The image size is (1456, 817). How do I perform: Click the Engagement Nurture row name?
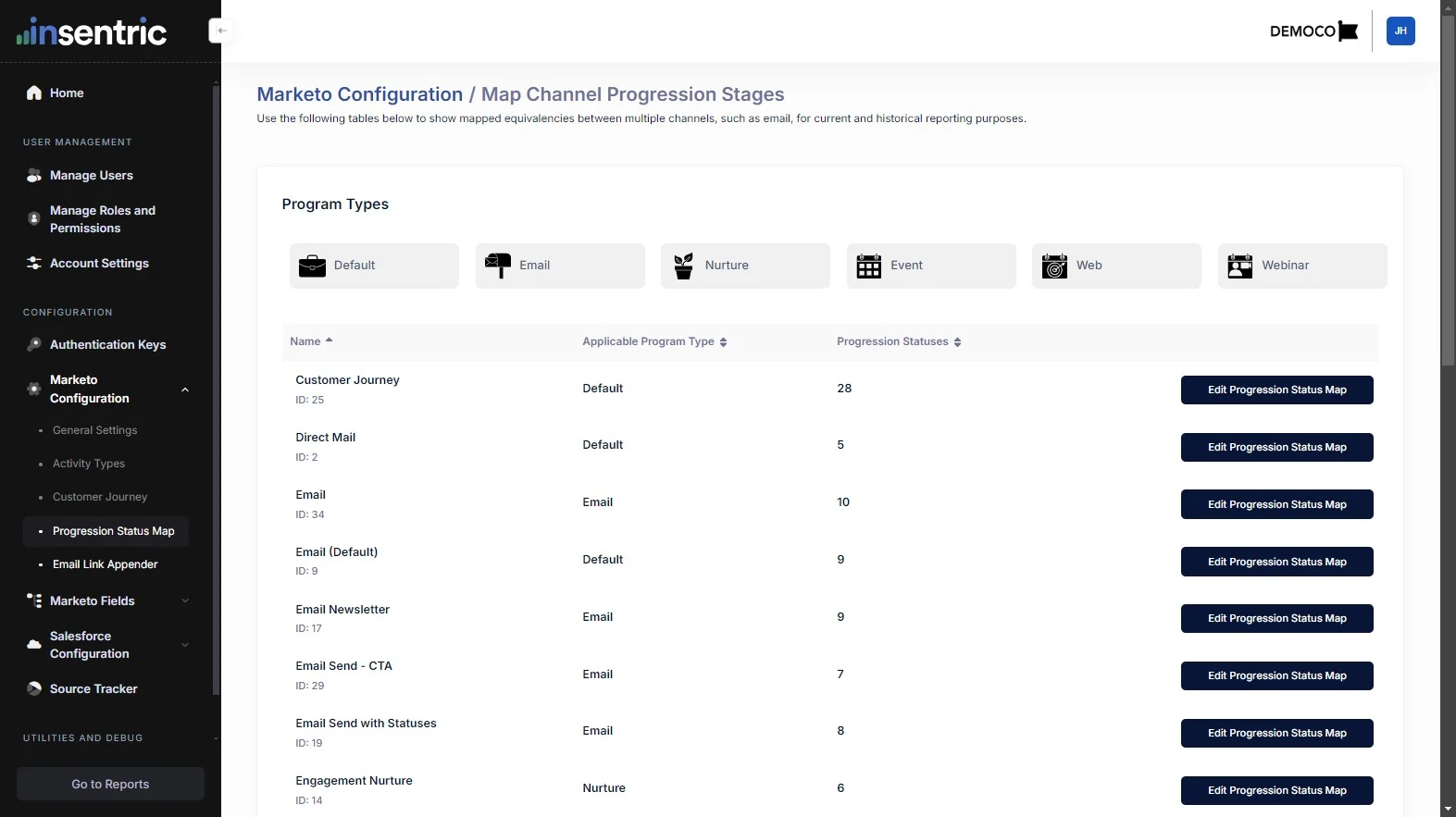point(354,780)
